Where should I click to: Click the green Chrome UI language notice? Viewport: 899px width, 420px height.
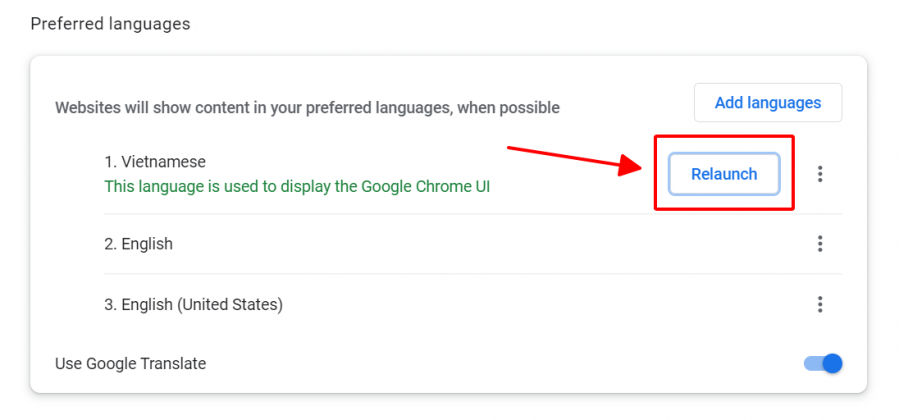(297, 186)
